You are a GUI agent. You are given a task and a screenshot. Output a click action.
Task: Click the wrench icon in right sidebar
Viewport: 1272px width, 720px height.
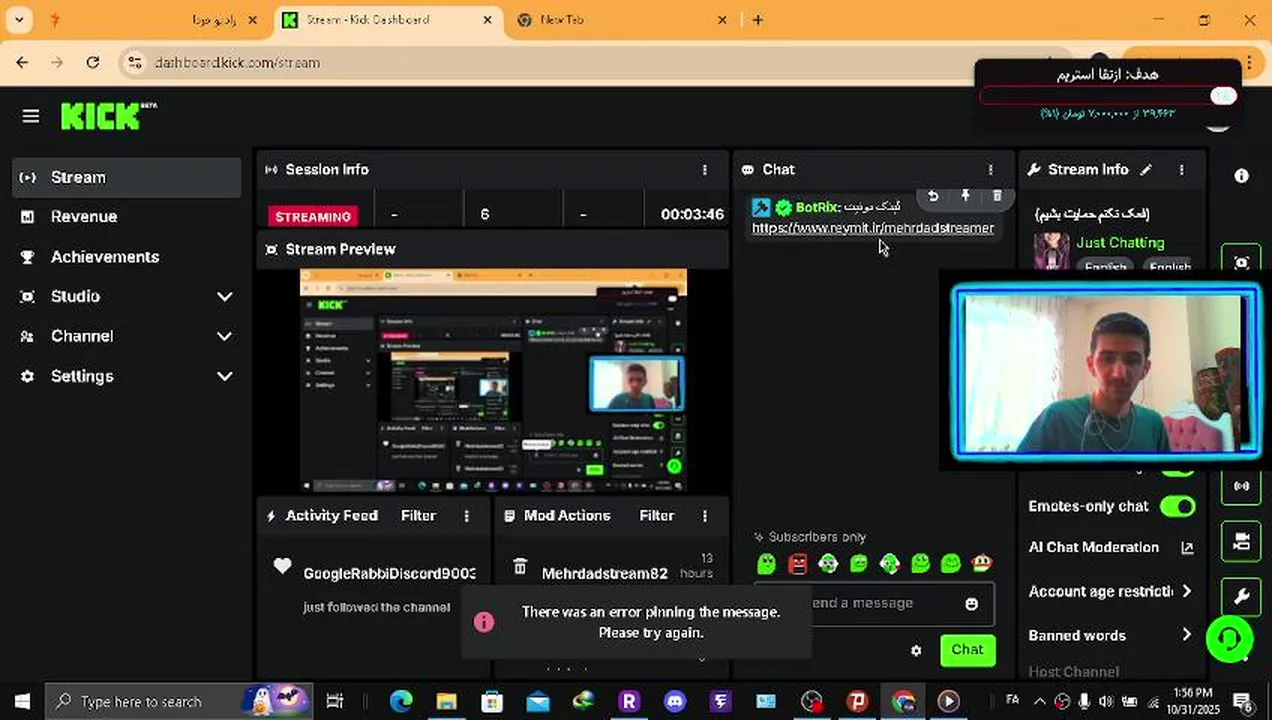[1241, 597]
